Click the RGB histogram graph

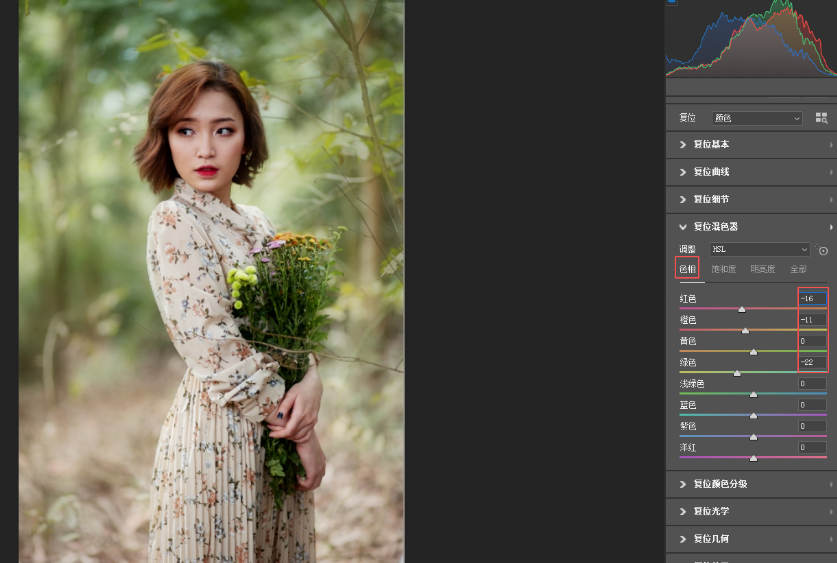[751, 38]
